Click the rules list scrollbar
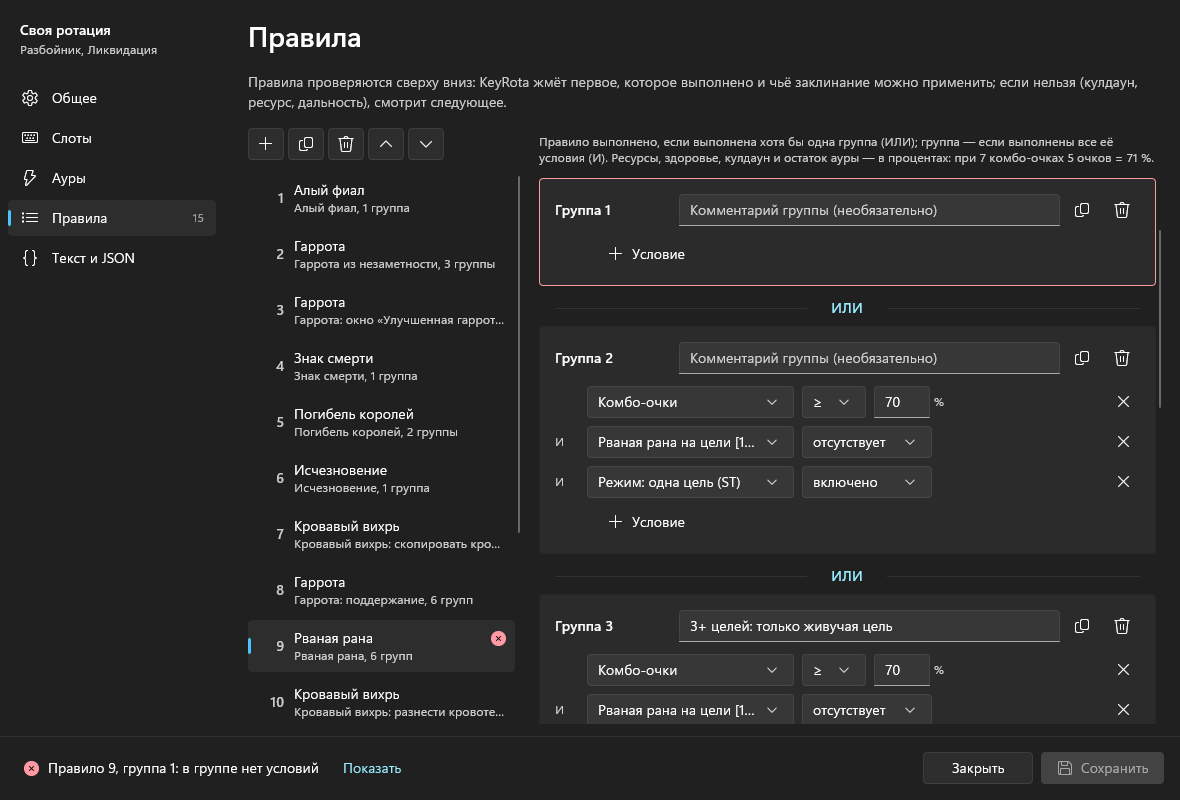The height and width of the screenshot is (800, 1180). (x=519, y=354)
